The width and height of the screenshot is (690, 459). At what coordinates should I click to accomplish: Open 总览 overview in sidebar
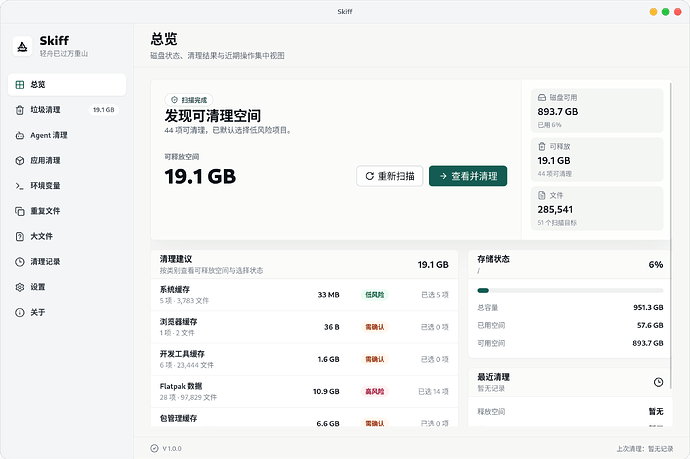pos(67,84)
